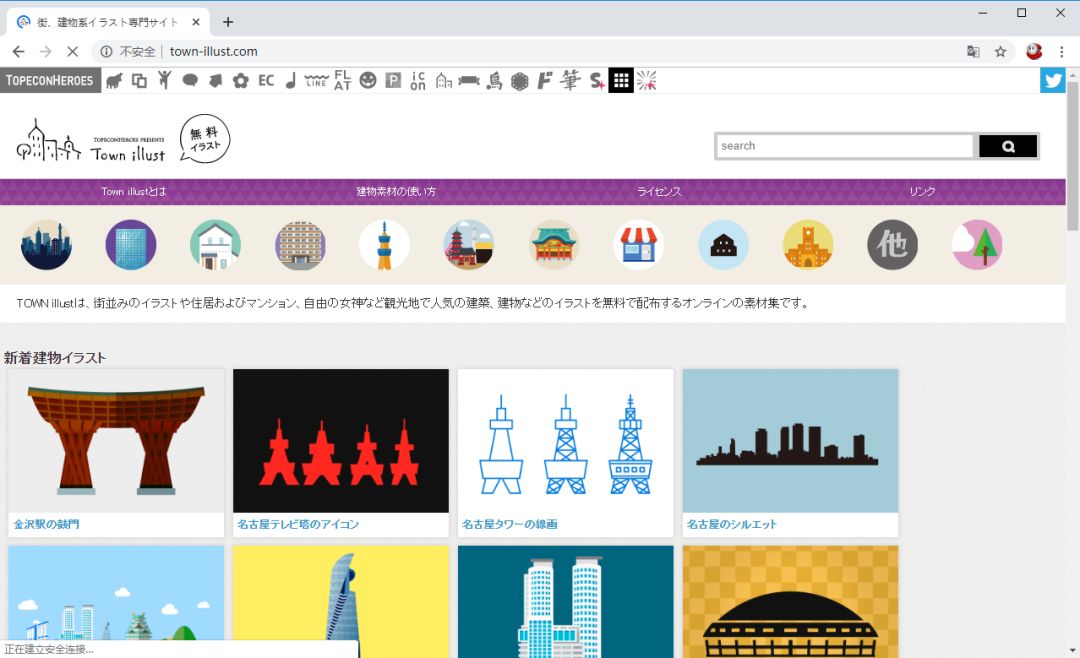Open the overlapping squares icon site
This screenshot has width=1080, height=658.
tap(139, 81)
